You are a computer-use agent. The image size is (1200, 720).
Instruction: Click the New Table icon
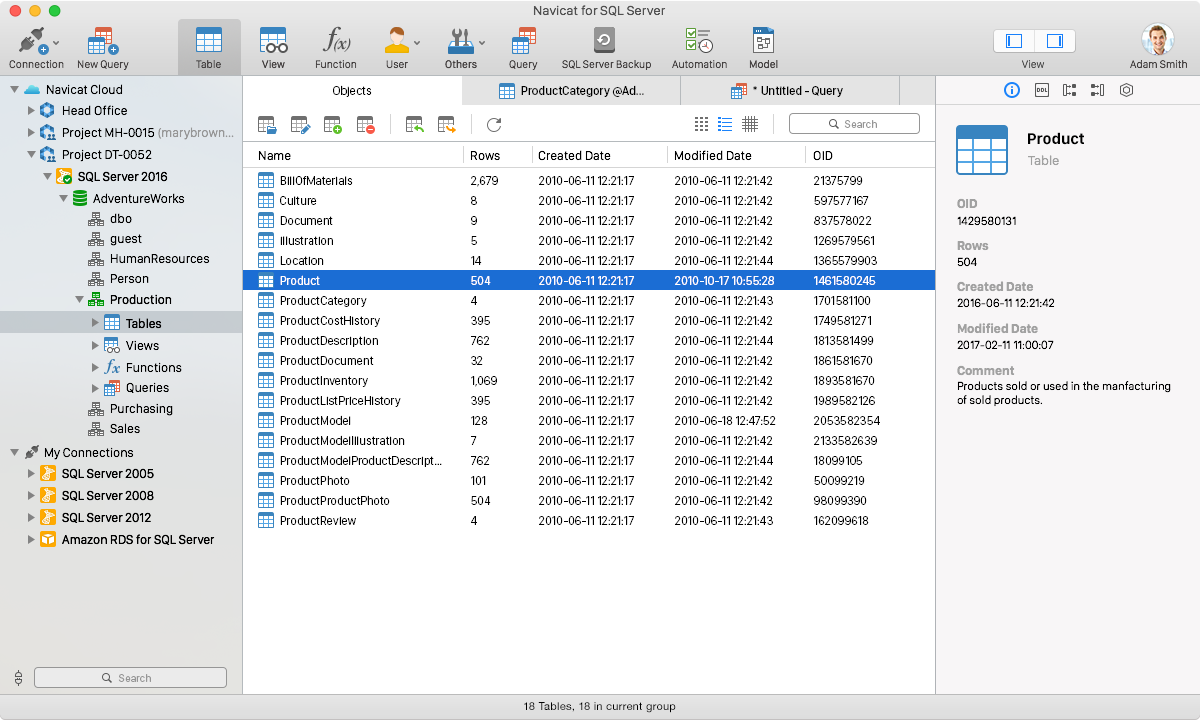tap(333, 125)
